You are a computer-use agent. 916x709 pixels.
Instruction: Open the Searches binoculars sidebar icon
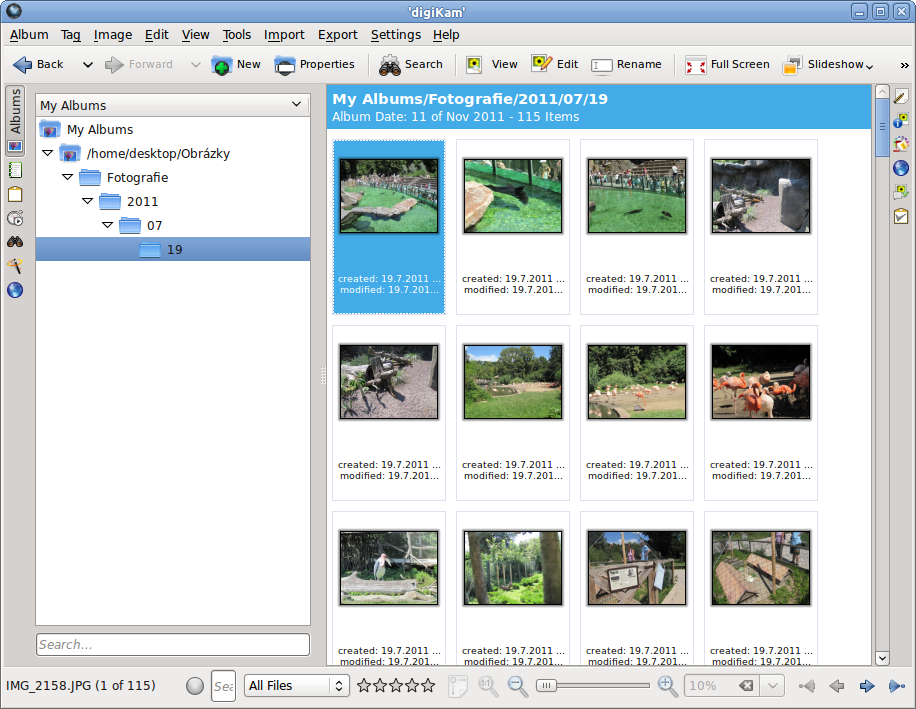15,242
